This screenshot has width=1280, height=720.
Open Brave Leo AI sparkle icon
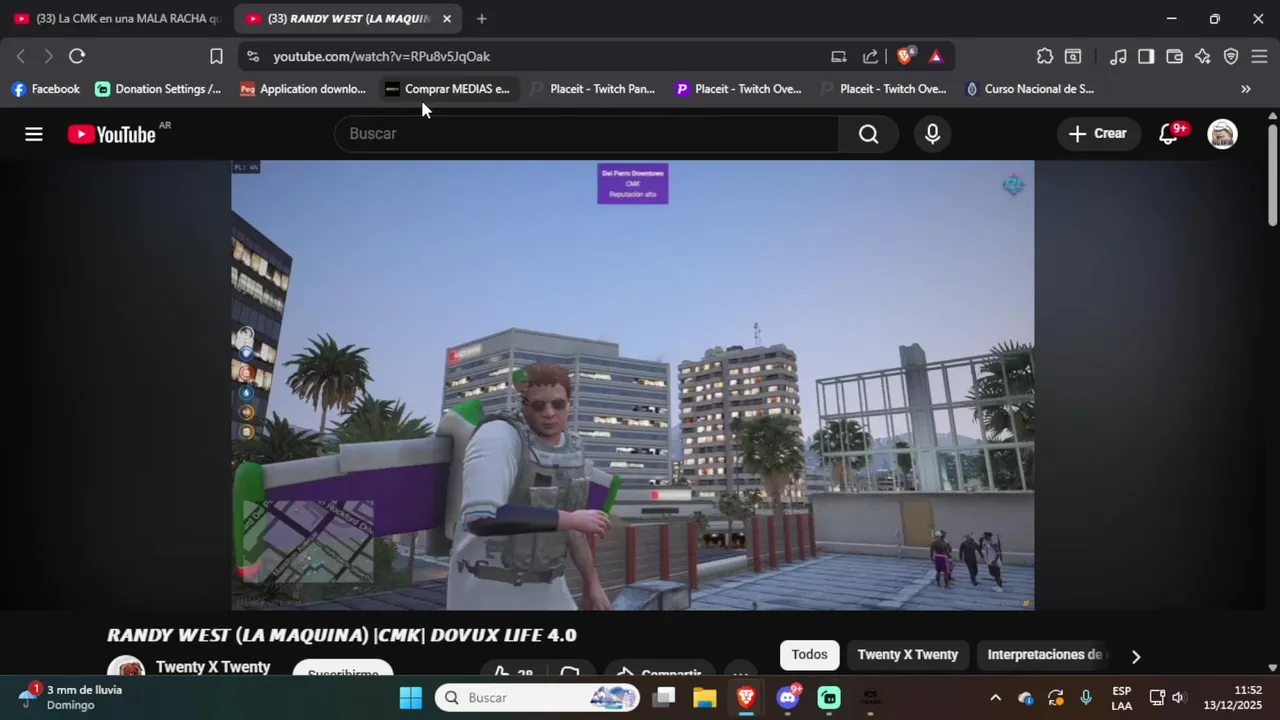1202,56
